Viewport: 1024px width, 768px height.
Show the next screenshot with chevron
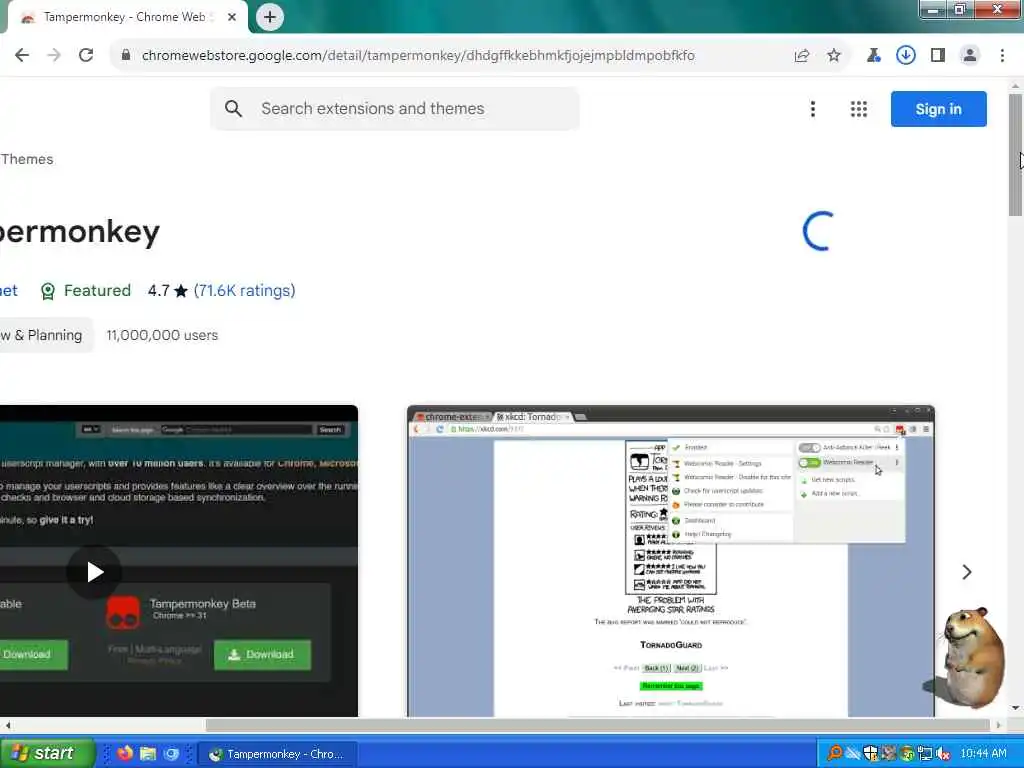click(967, 572)
